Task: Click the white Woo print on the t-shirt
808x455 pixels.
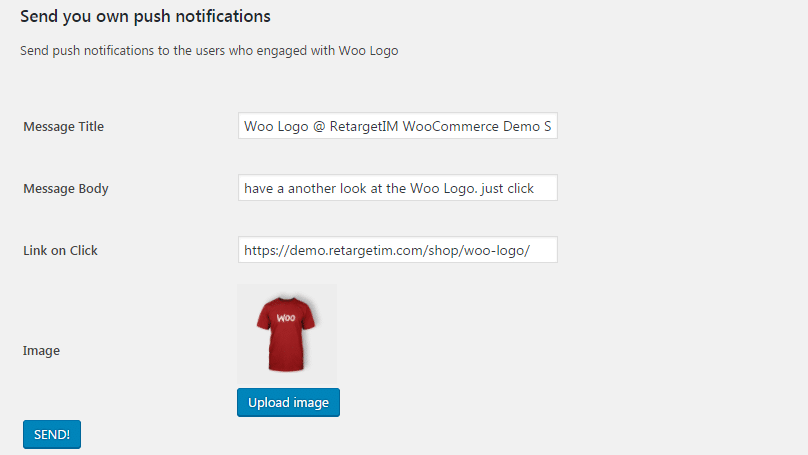Action: tap(286, 318)
